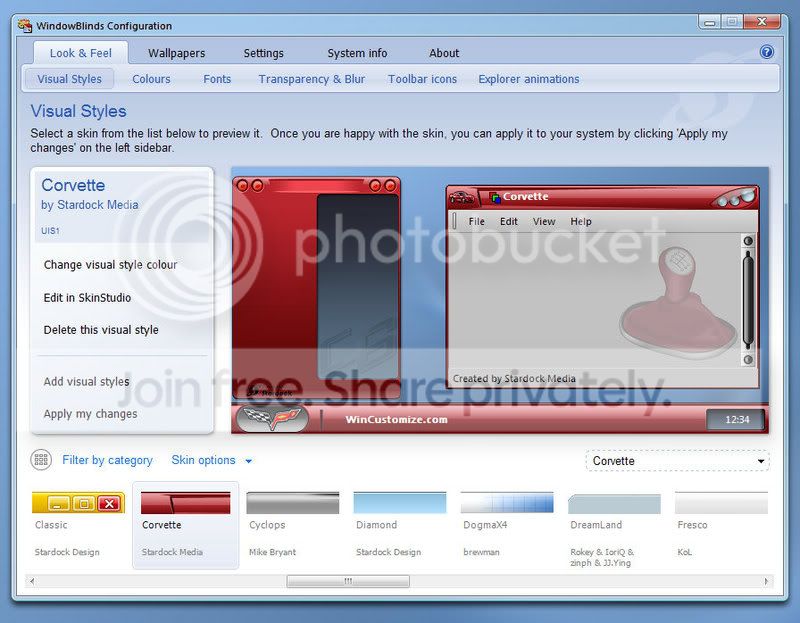Click the WindowBlinds app icon in title bar

coord(24,26)
